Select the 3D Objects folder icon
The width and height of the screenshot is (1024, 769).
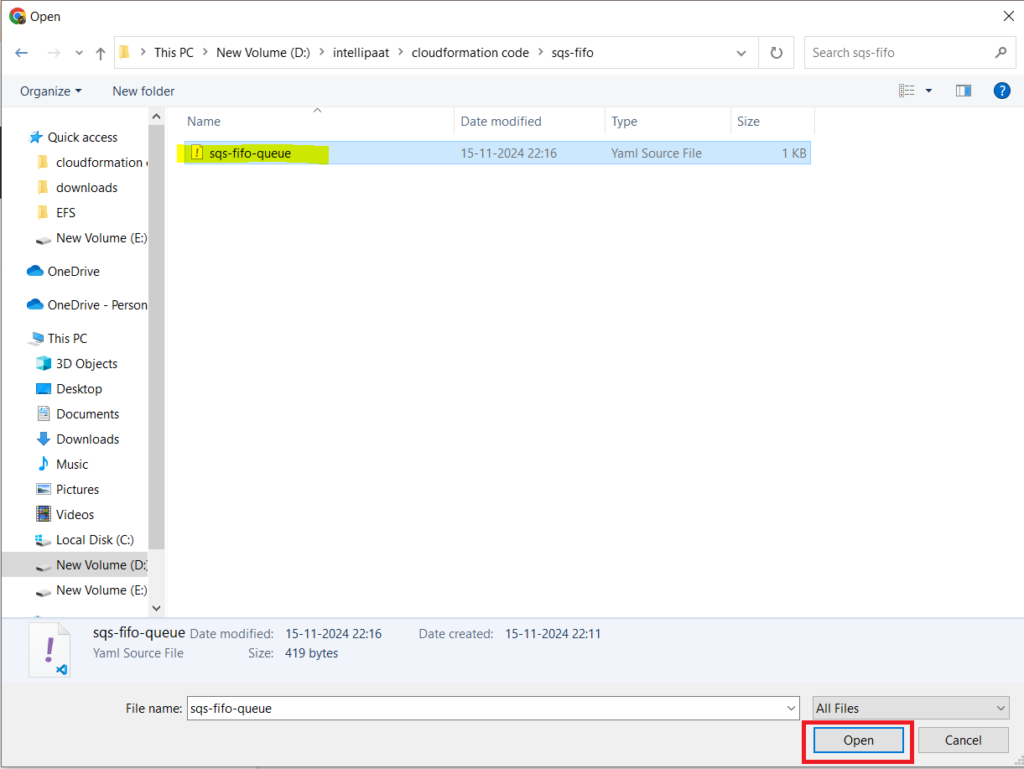click(43, 364)
